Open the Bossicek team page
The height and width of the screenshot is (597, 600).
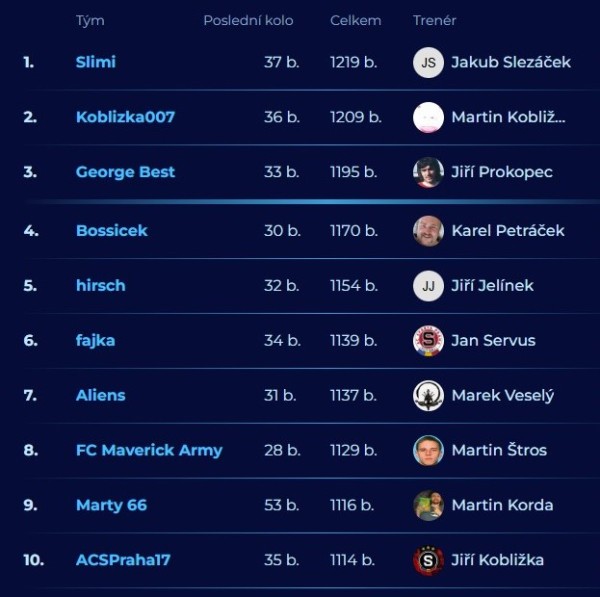(x=111, y=231)
